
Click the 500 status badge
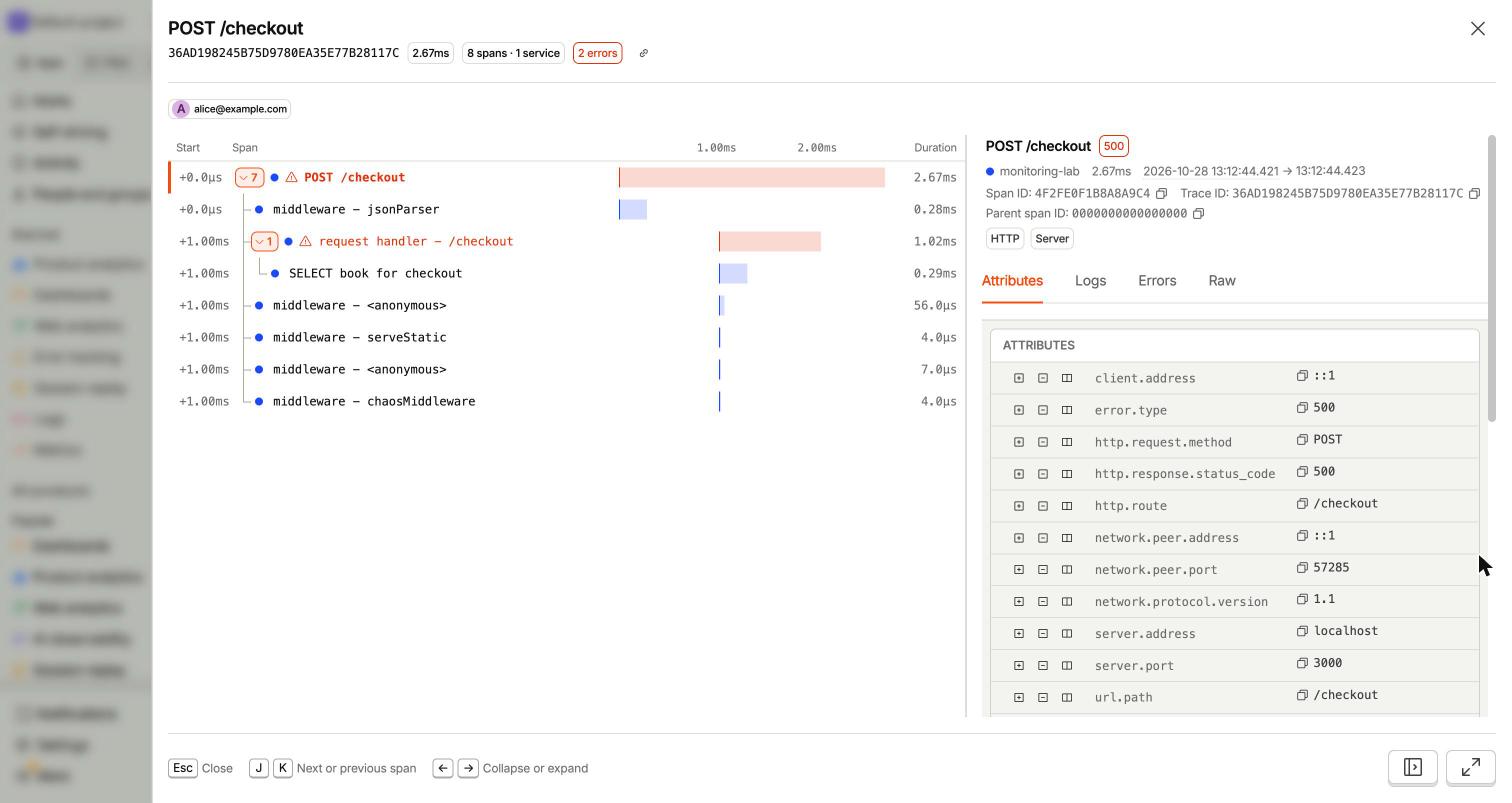1113,146
